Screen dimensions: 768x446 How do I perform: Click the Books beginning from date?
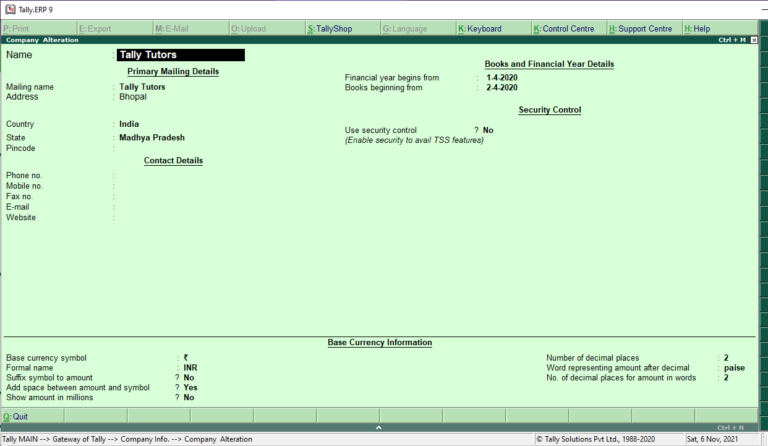click(502, 88)
